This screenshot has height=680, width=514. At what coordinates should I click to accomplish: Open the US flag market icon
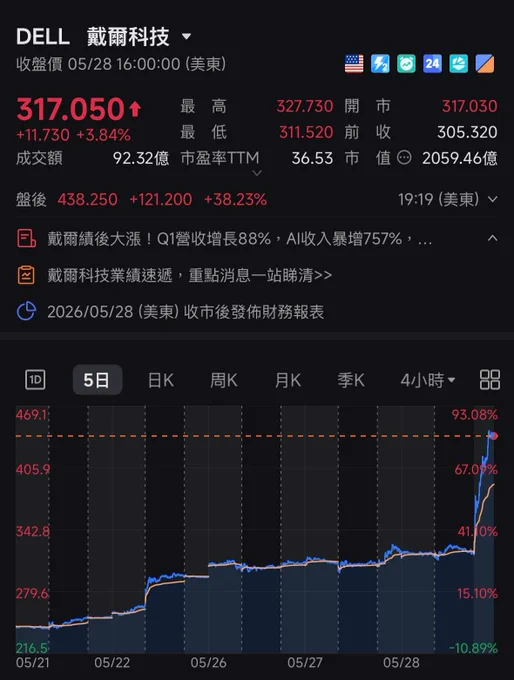[x=354, y=64]
